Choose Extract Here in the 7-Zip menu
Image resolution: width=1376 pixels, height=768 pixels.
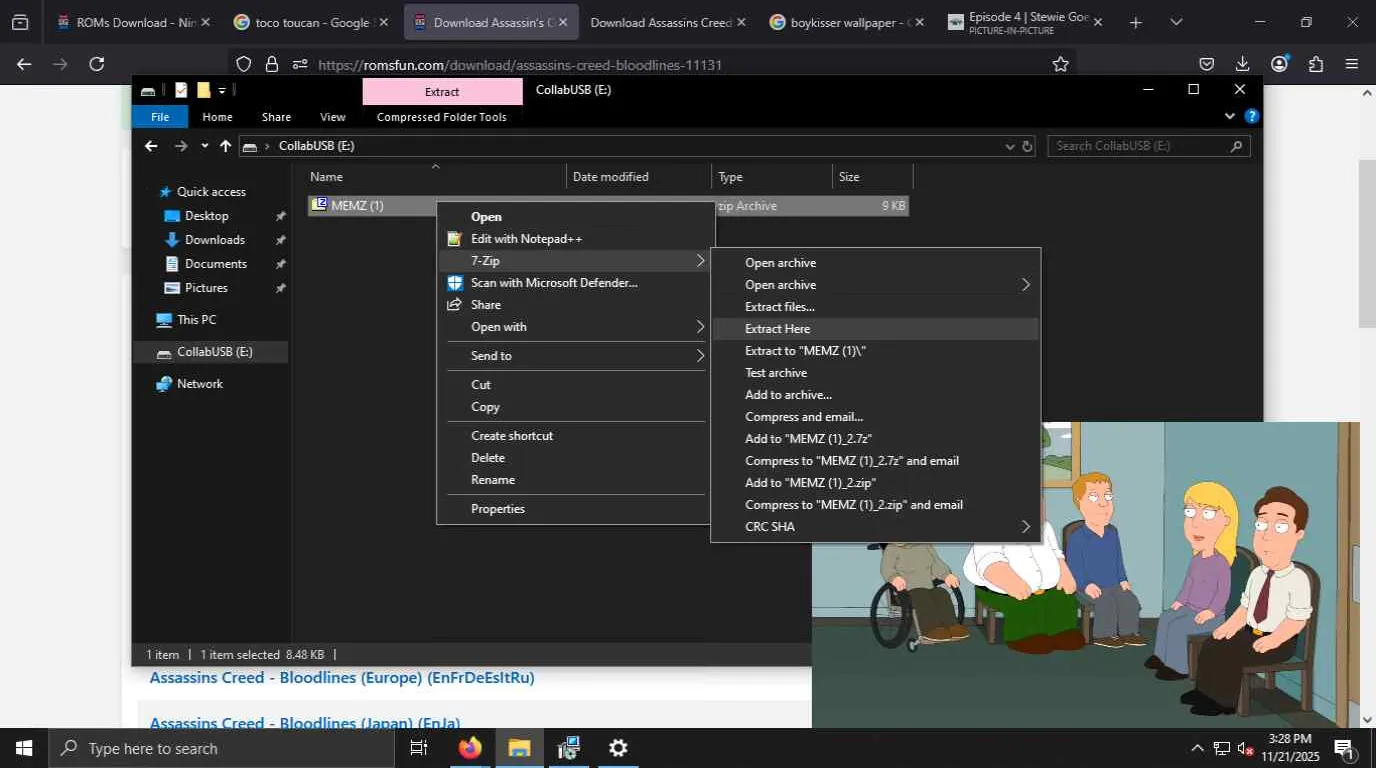coord(875,329)
